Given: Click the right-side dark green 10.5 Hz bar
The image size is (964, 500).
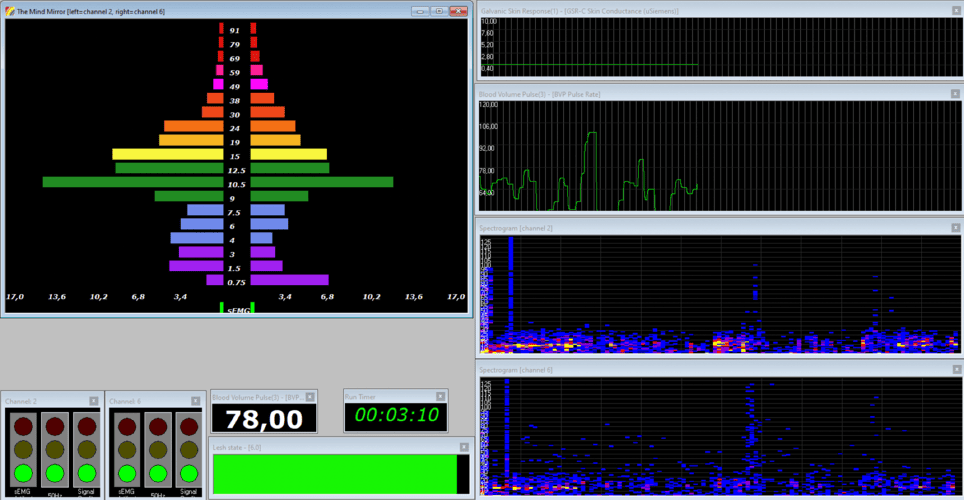Looking at the screenshot, I should [x=321, y=182].
